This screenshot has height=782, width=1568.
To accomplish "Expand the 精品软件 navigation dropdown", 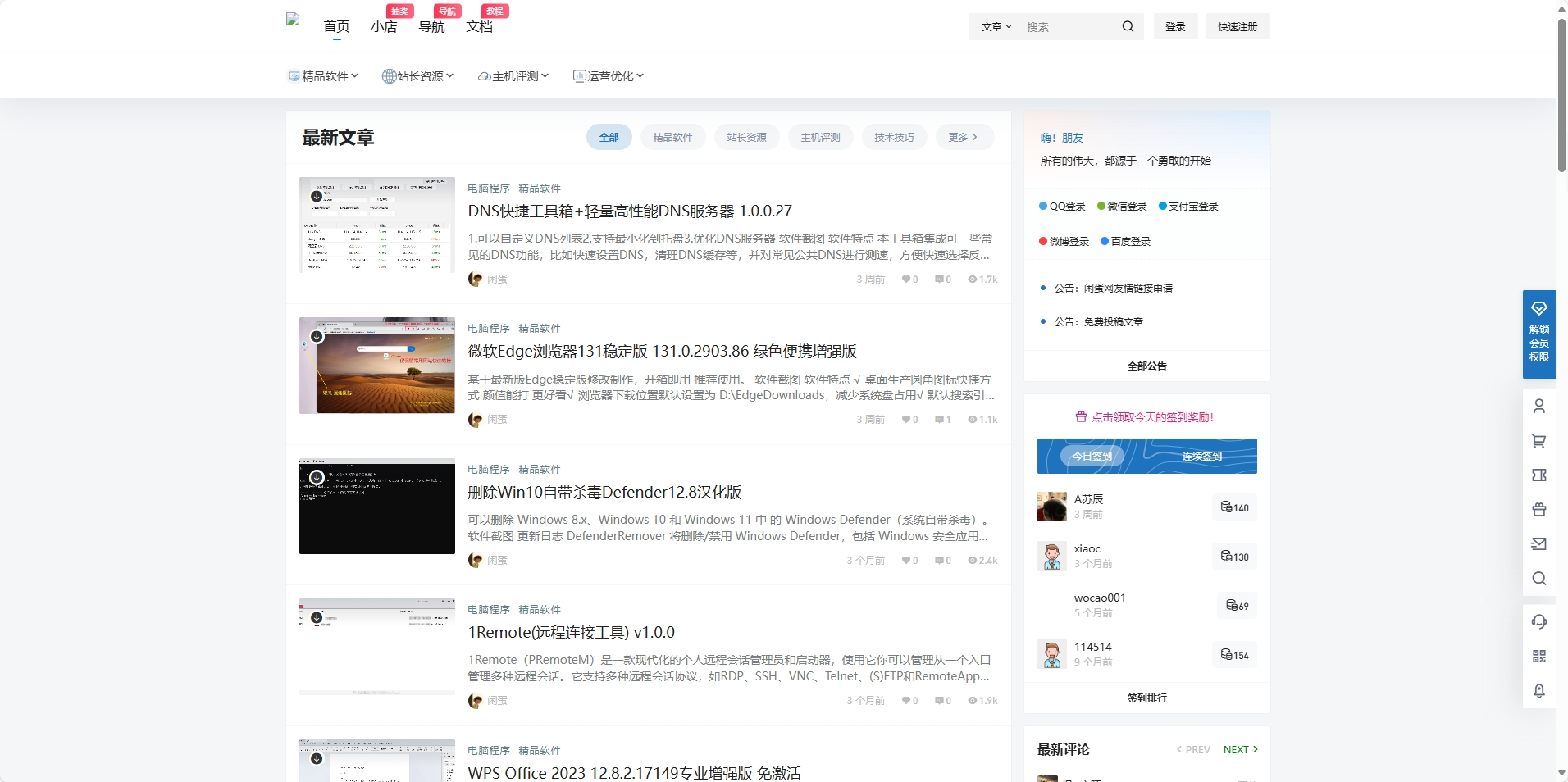I will (x=323, y=76).
